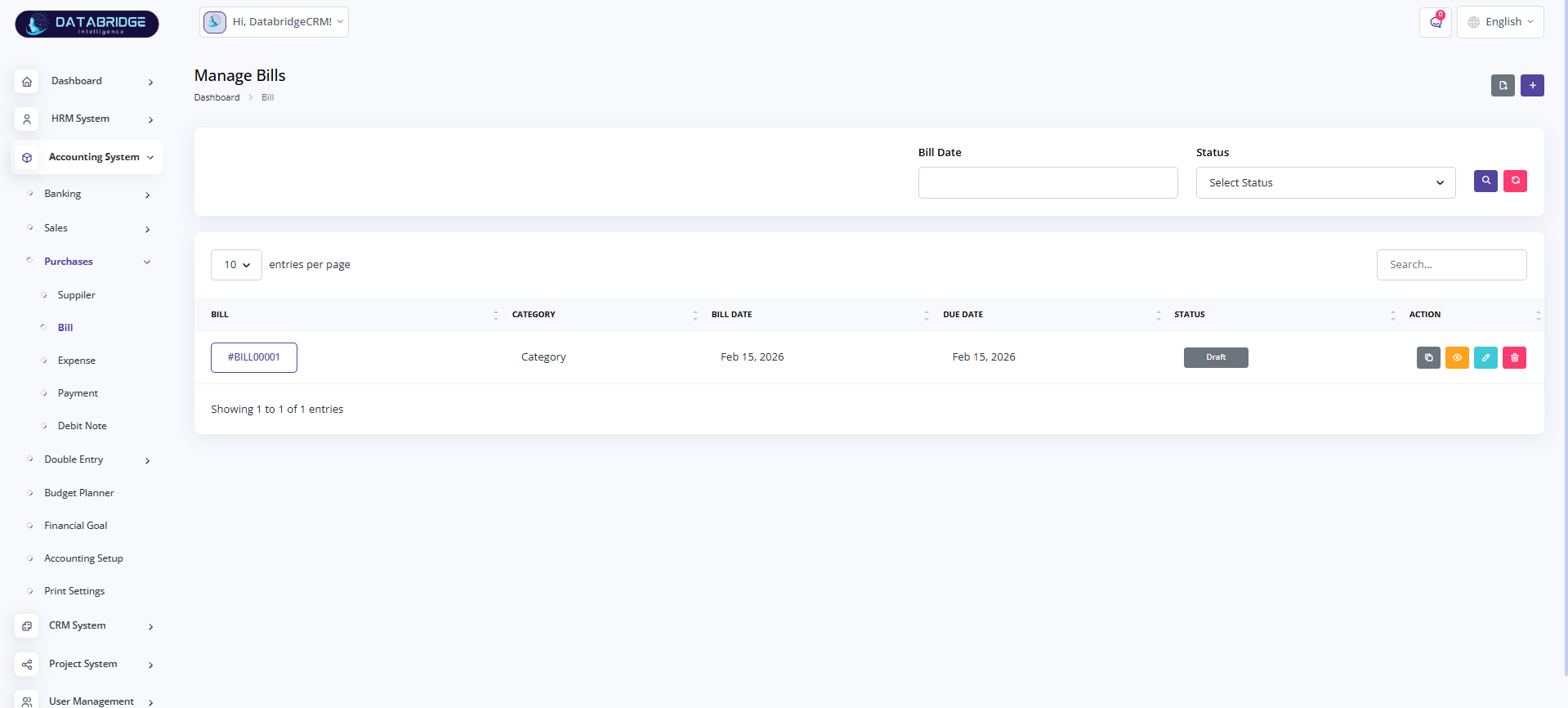Click the Dashboard breadcrumb link
The image size is (1568, 708).
[217, 97]
